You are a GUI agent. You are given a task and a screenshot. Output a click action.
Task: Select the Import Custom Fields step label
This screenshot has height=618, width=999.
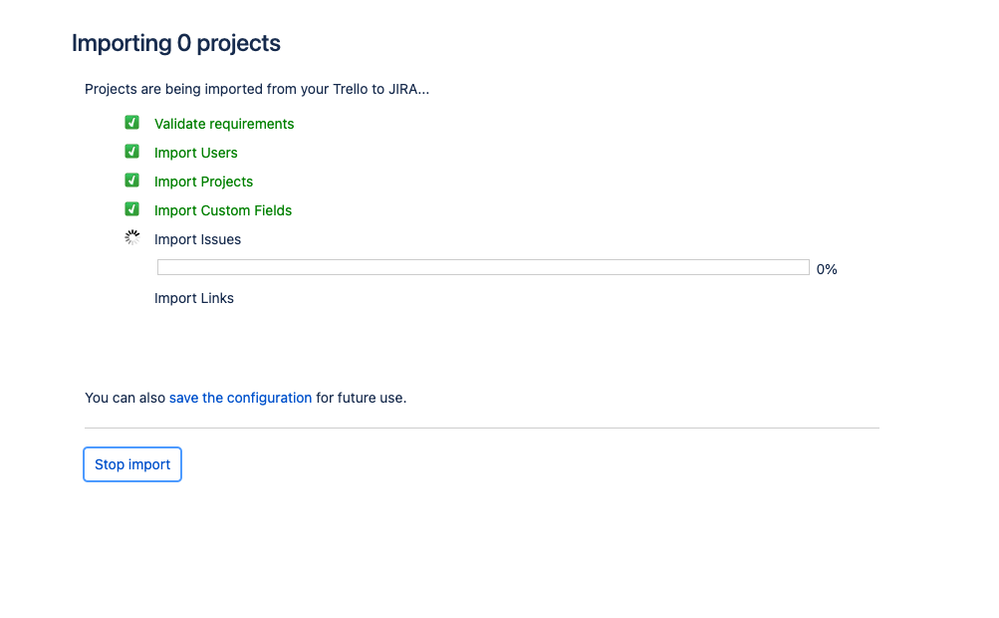pyautogui.click(x=223, y=210)
